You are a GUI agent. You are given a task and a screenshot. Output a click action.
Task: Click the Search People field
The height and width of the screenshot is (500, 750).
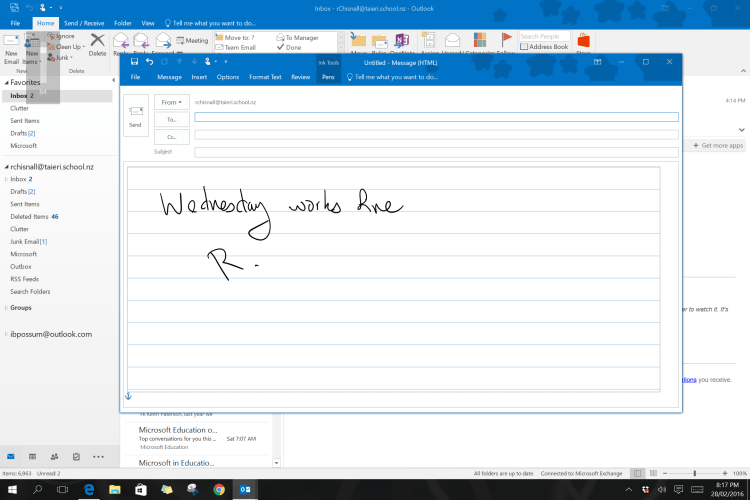545,36
